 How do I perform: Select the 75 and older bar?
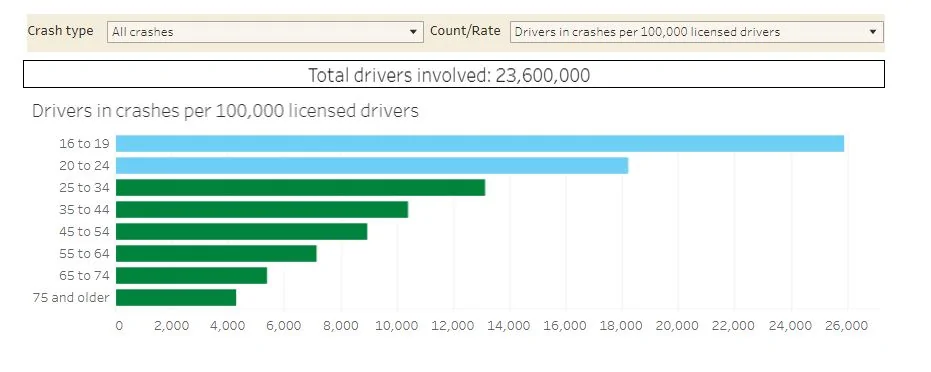pos(176,297)
